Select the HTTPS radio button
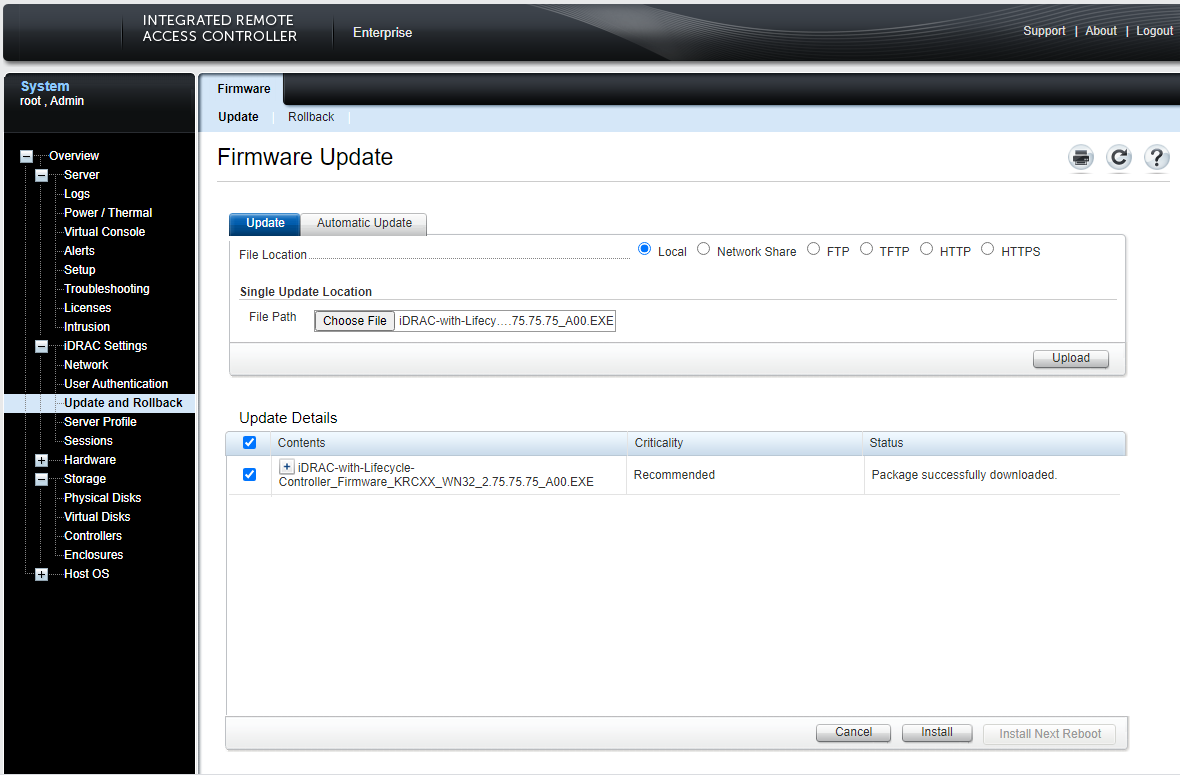The height and width of the screenshot is (775, 1180). tap(987, 249)
